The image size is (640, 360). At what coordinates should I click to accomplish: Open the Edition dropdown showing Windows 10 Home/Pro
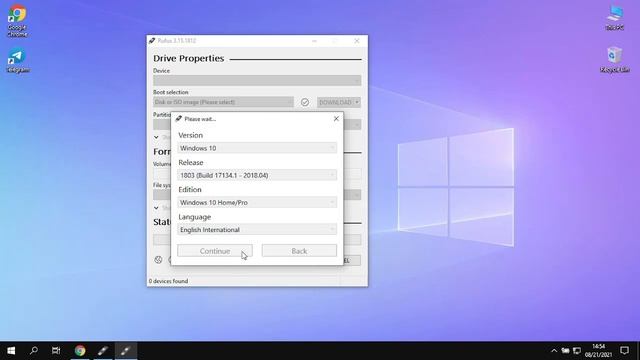tap(257, 202)
